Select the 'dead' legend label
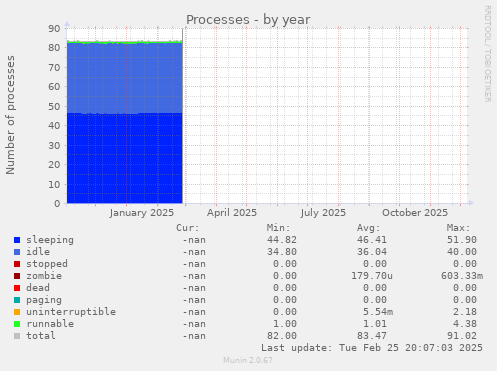This screenshot has width=497, height=371. pos(38,288)
